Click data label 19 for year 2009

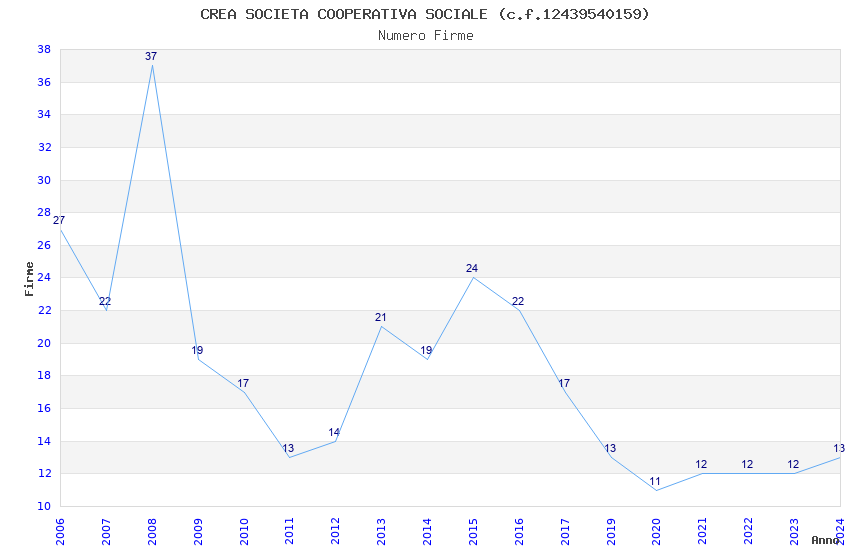(x=197, y=351)
